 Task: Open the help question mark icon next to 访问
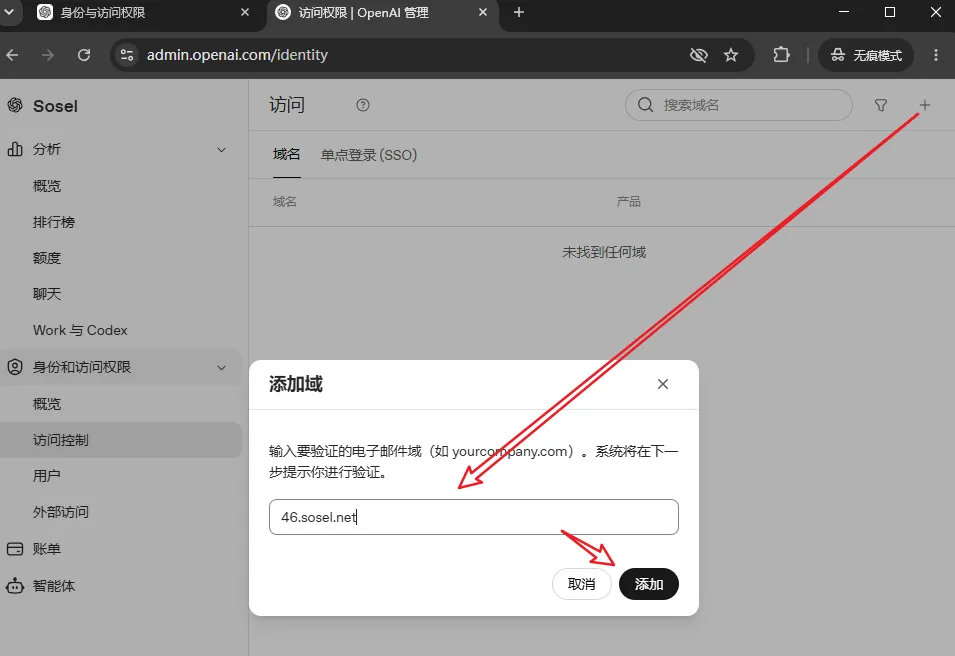point(362,105)
